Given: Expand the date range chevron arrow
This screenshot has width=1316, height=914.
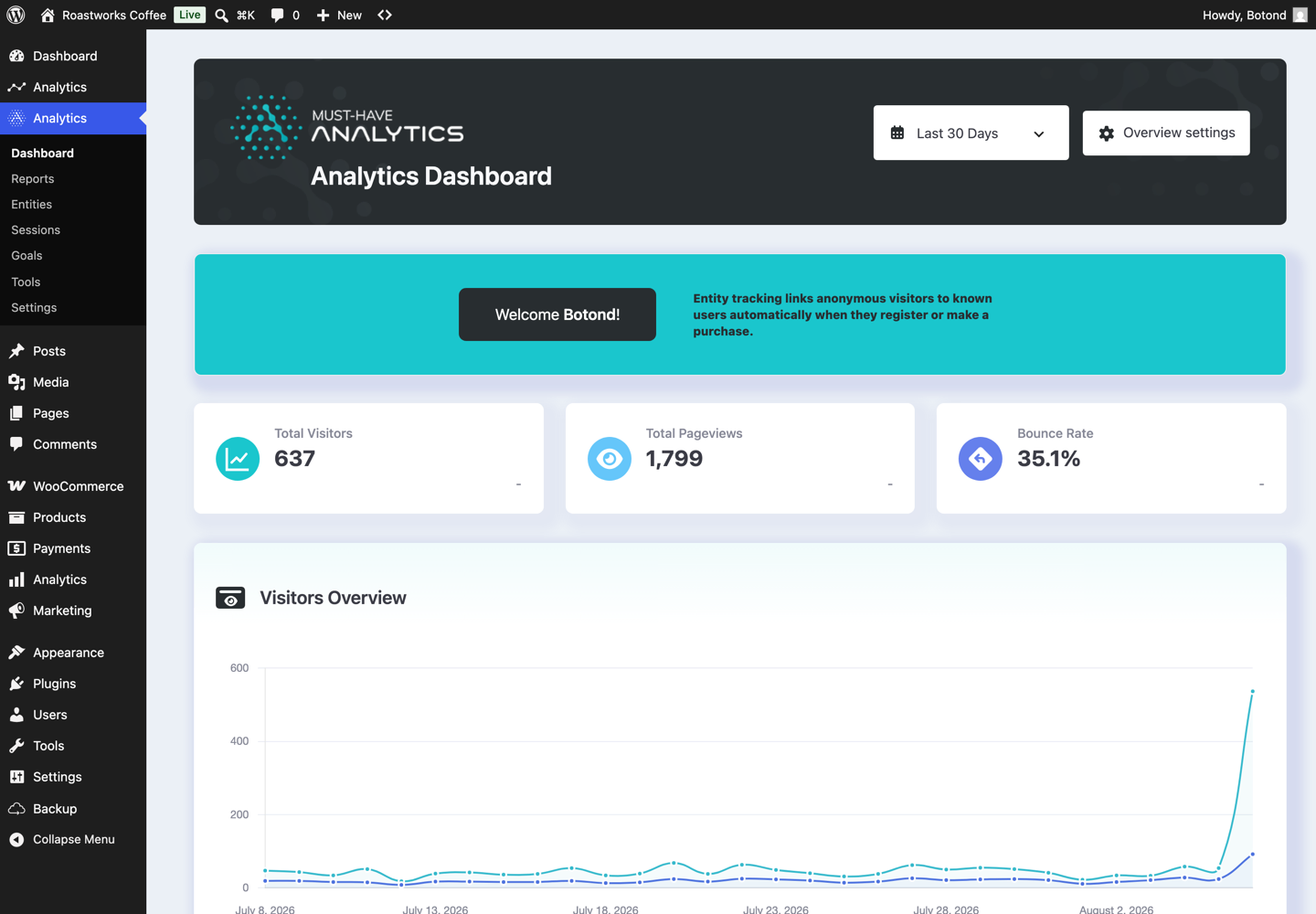Looking at the screenshot, I should point(1039,134).
